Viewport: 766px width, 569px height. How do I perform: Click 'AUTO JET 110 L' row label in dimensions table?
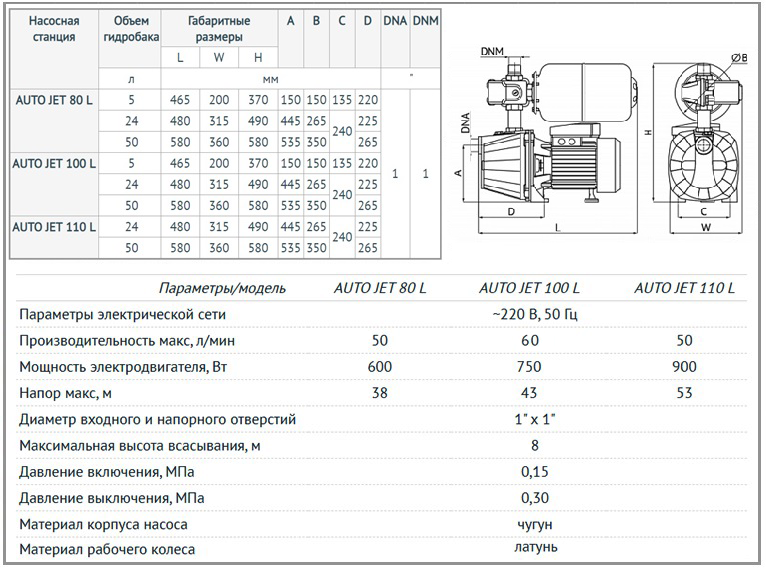(54, 227)
